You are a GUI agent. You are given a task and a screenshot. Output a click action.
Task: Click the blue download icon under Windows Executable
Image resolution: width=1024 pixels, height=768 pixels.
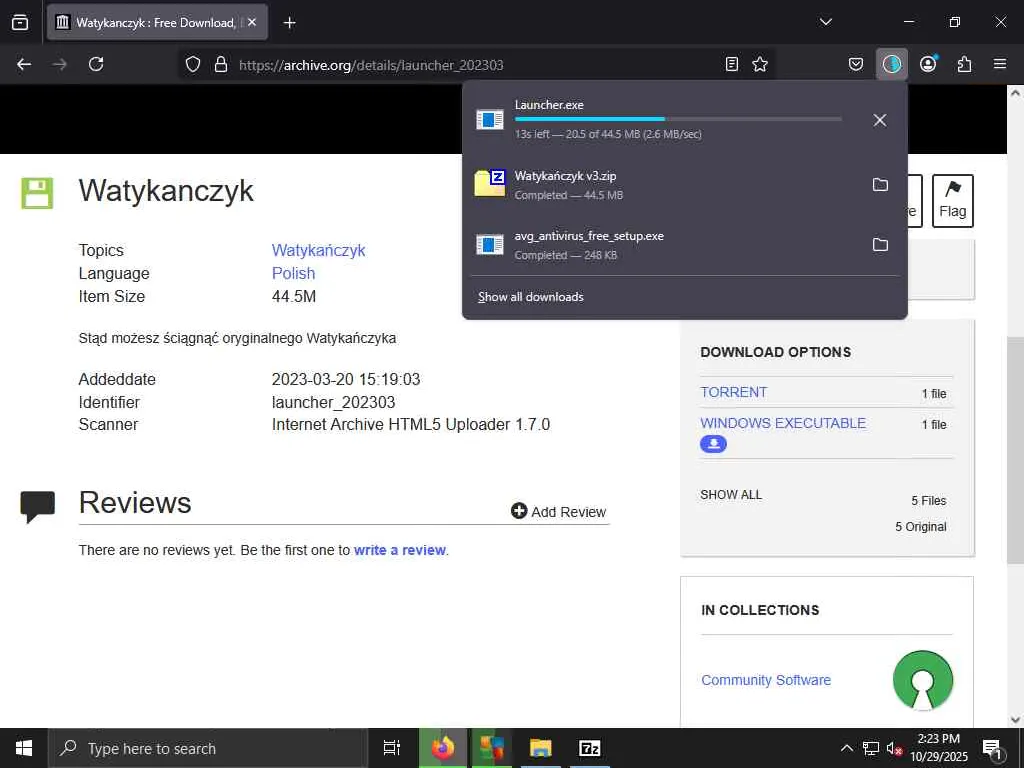713,444
